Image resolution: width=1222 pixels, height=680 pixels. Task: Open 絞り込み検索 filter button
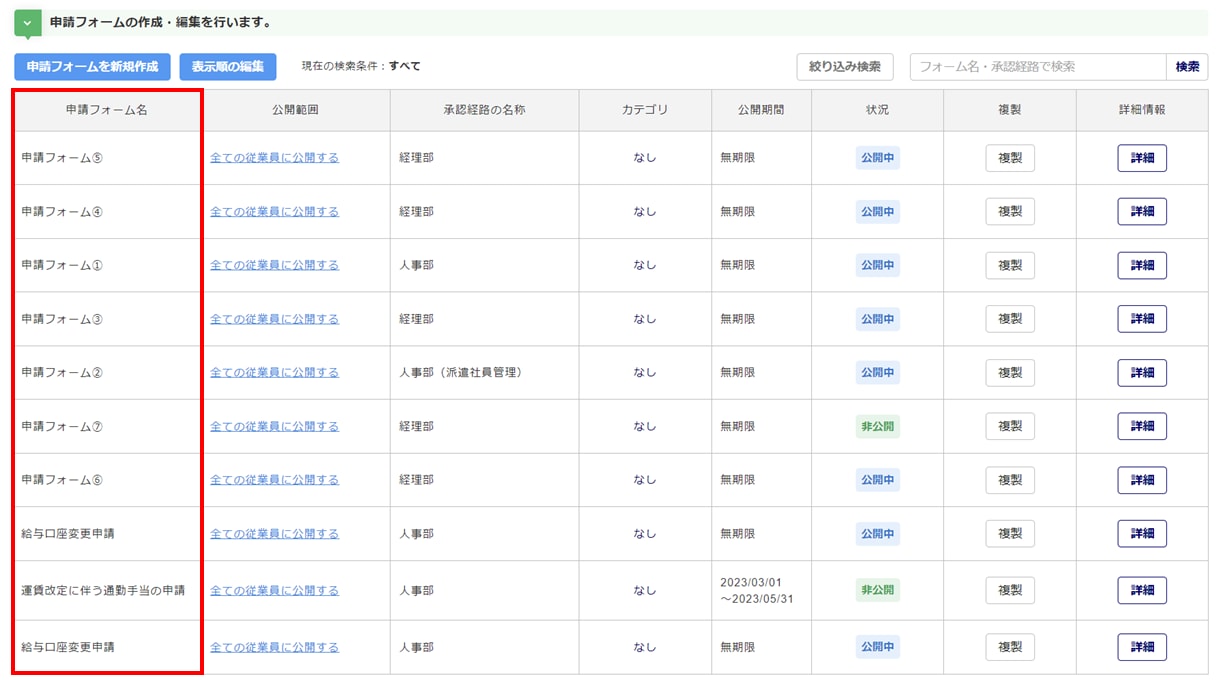(x=845, y=67)
